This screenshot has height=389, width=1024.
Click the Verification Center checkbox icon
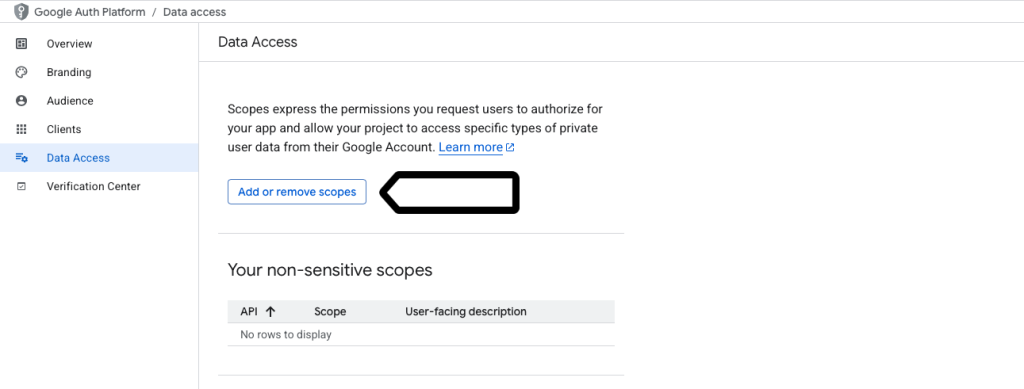coord(22,187)
